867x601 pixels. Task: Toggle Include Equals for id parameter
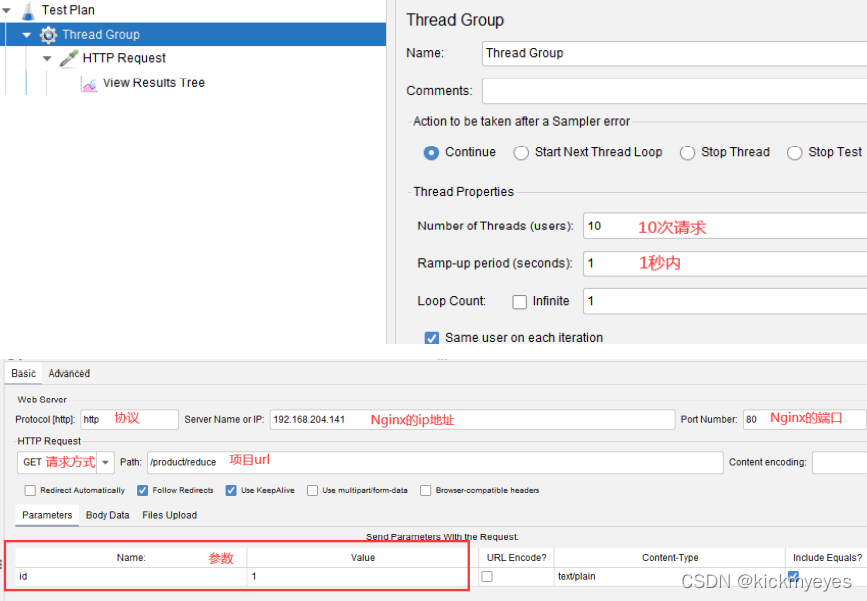click(x=793, y=576)
